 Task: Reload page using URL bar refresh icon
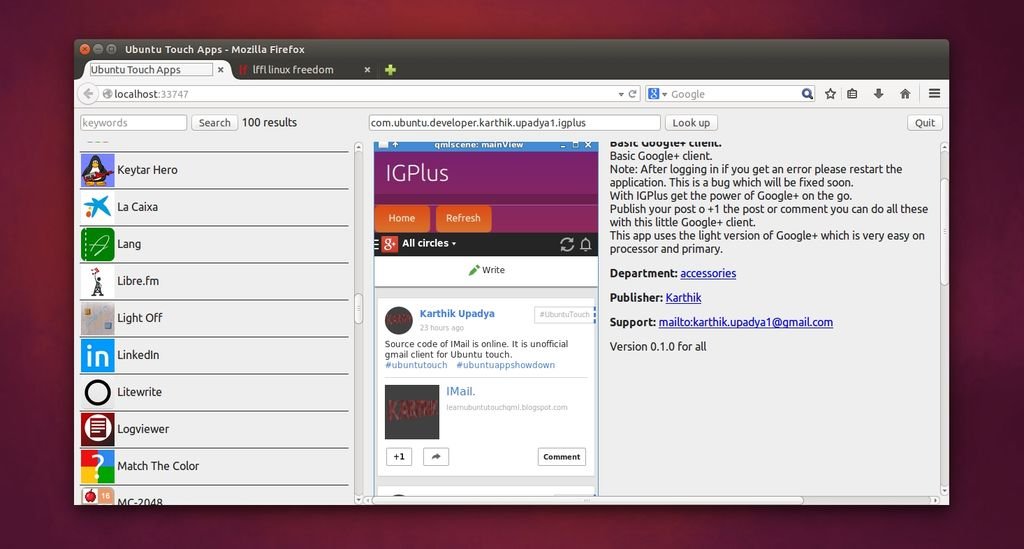click(x=633, y=94)
